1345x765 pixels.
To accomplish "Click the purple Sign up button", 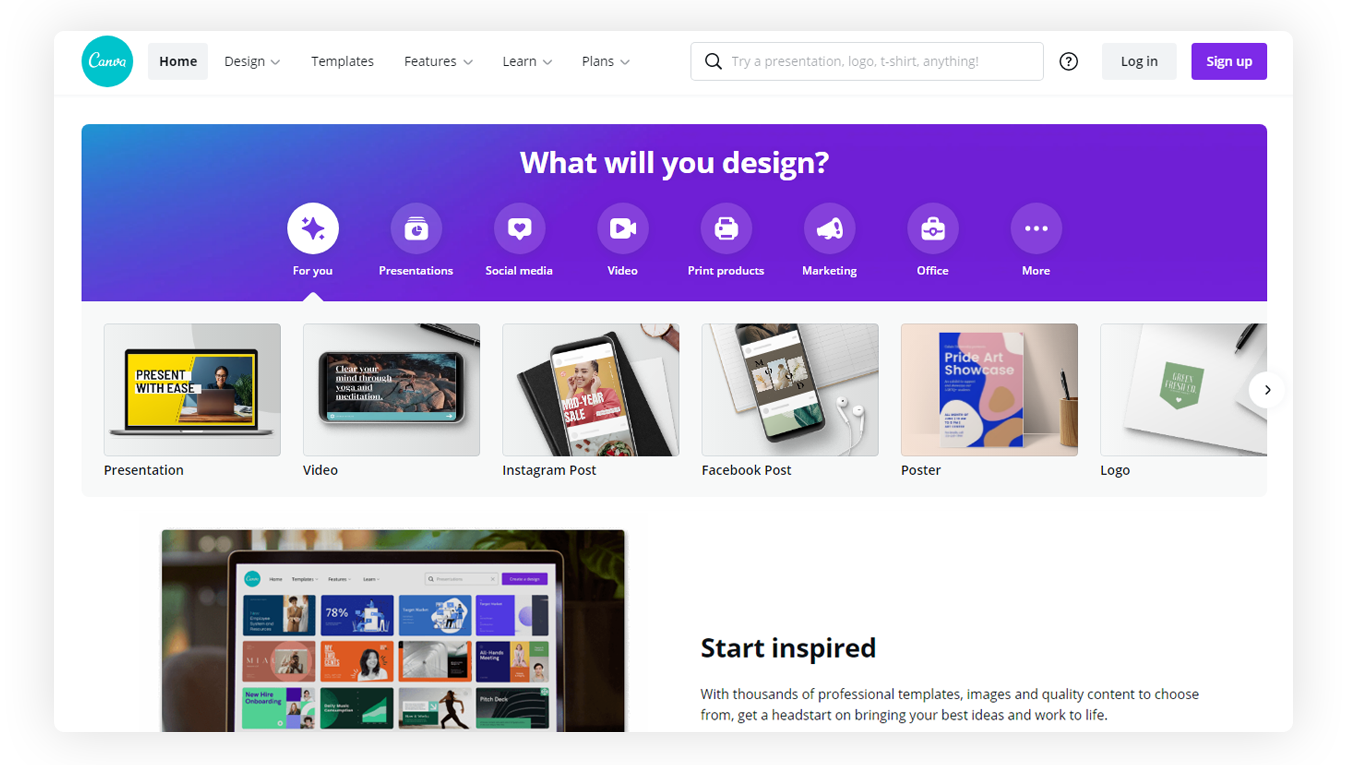I will coord(1229,61).
